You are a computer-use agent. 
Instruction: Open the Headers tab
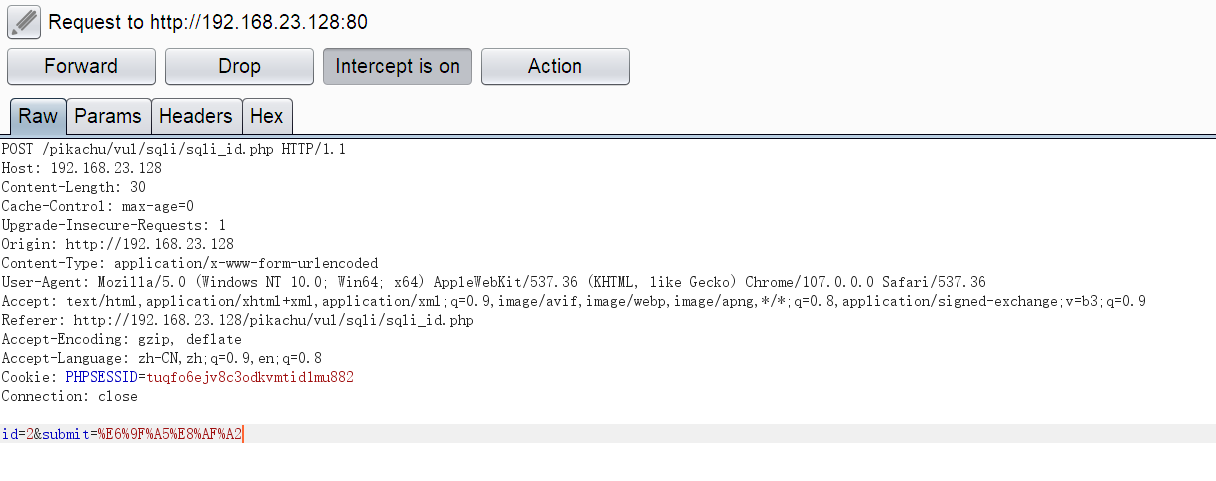click(x=195, y=116)
